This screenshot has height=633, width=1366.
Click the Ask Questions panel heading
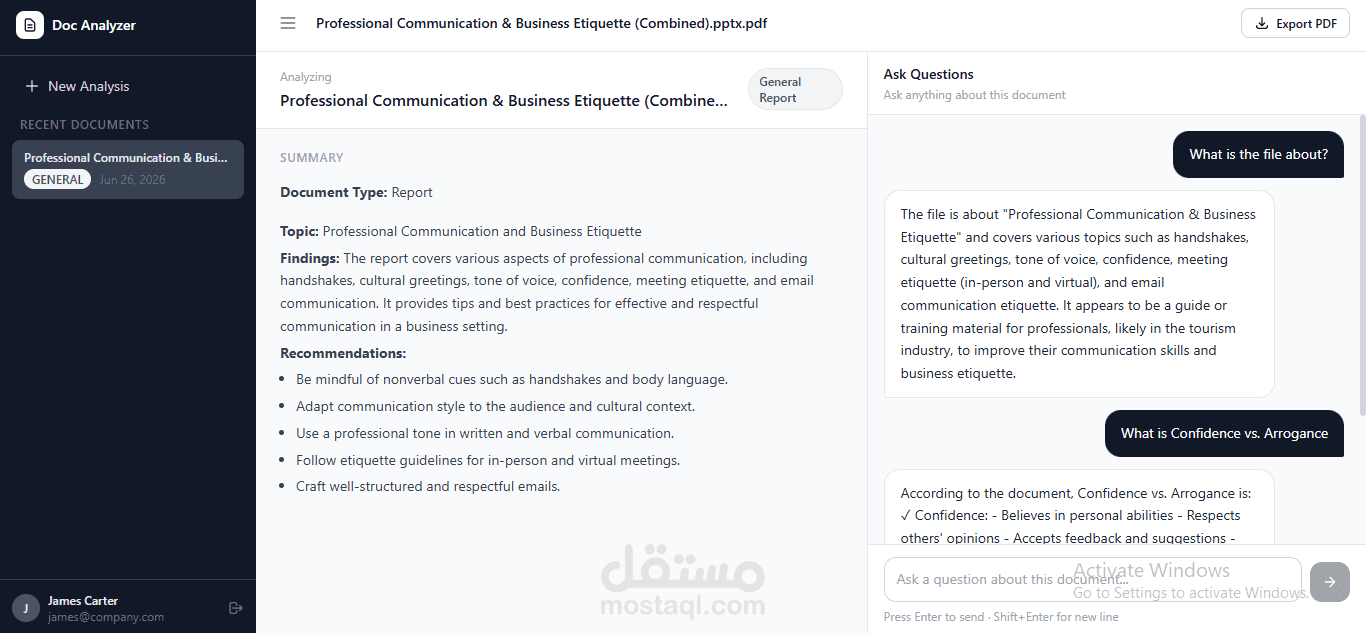pyautogui.click(x=928, y=74)
